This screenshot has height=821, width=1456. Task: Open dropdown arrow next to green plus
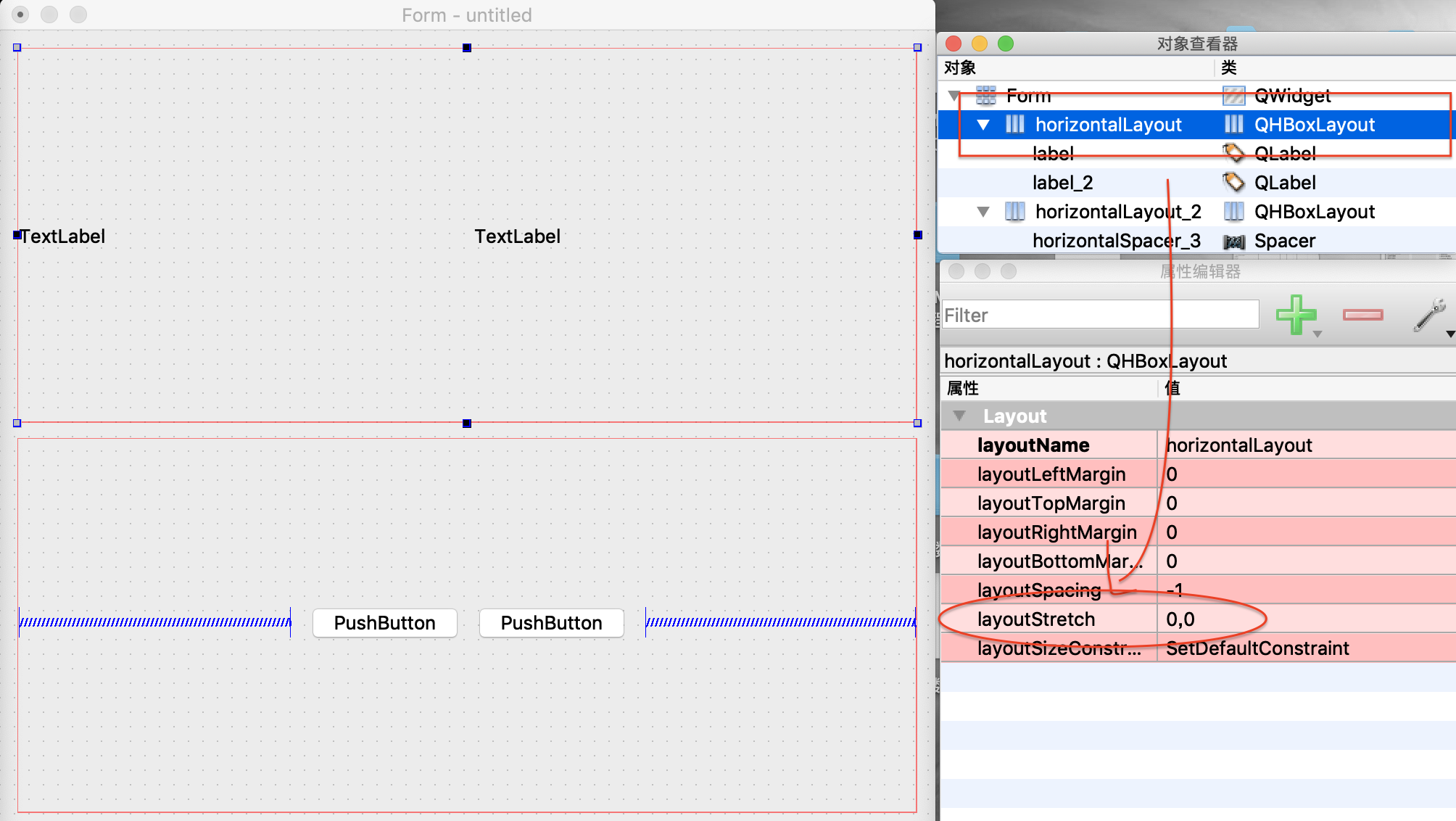pyautogui.click(x=1318, y=334)
